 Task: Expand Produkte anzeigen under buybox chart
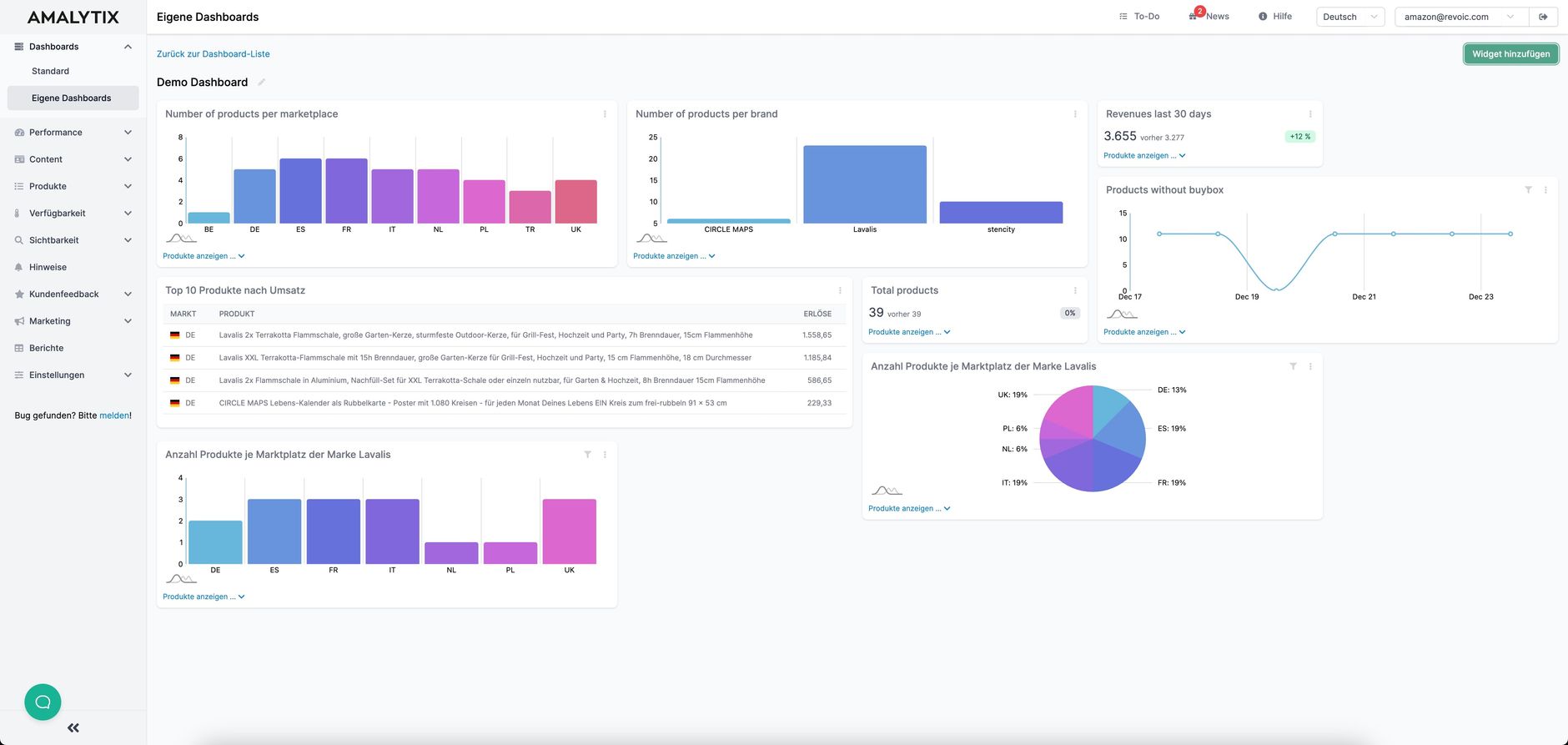(x=1144, y=332)
